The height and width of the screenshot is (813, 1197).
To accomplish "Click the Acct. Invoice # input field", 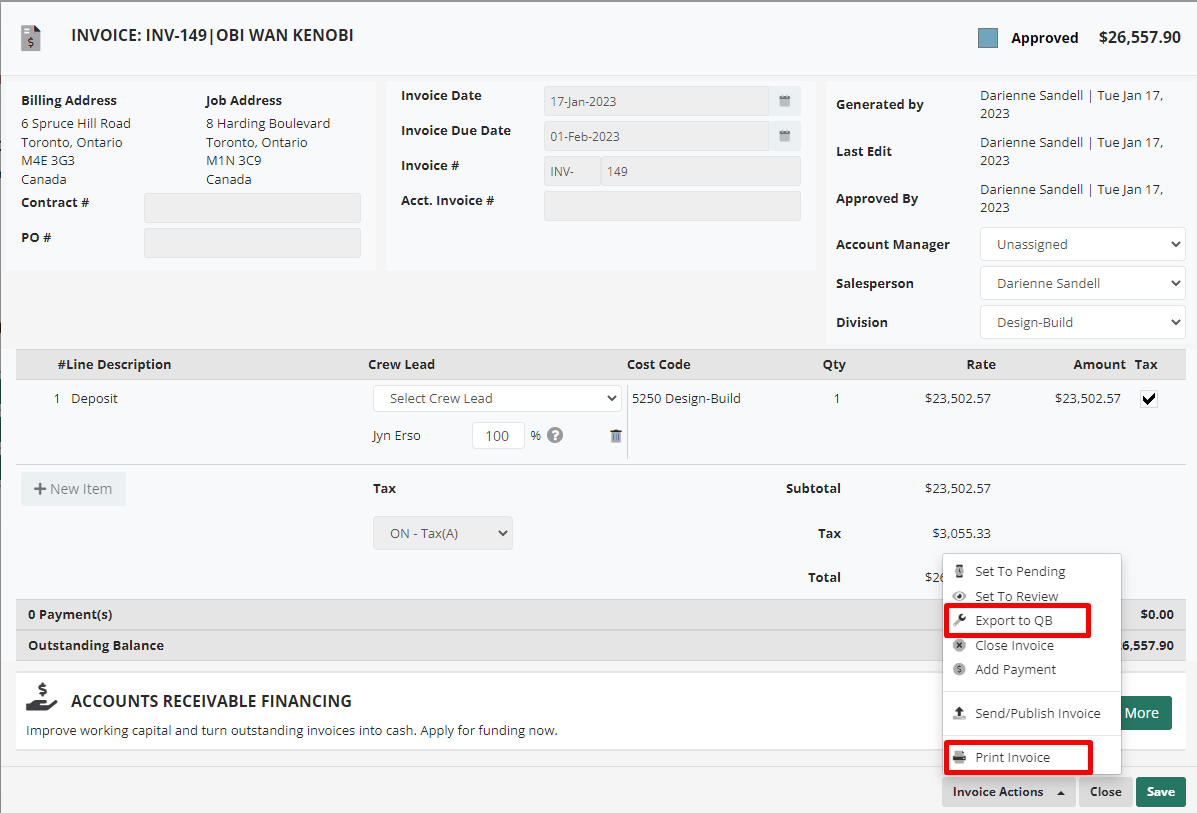I will [672, 206].
